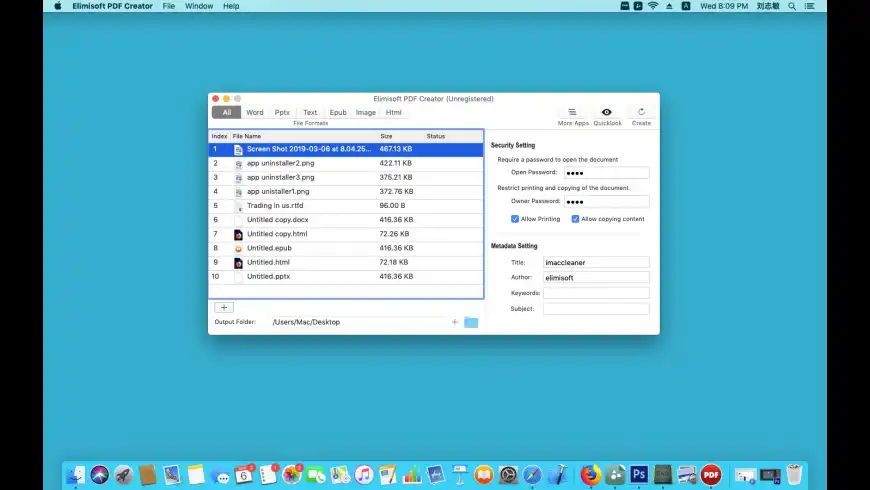The height and width of the screenshot is (490, 870).
Task: Select the Pptx file format tab
Action: [282, 112]
